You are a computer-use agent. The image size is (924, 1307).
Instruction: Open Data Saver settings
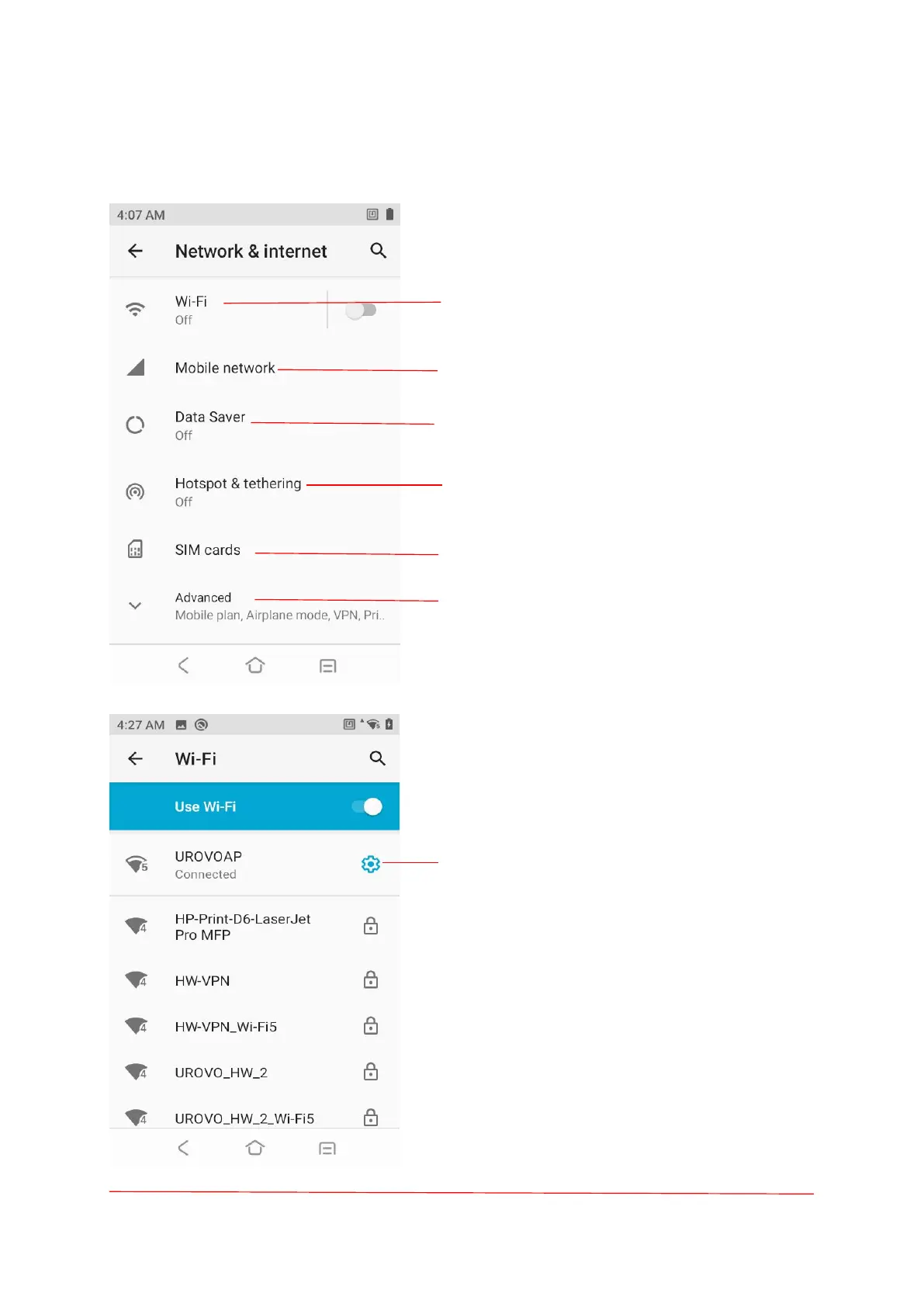click(209, 425)
